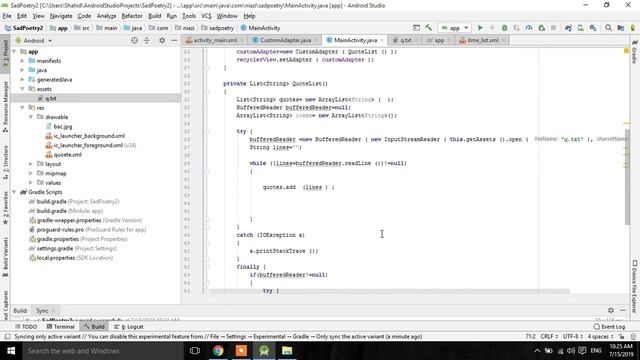Open the app run configuration dropdown
Screen dimensions: 640x360
coord(455,28)
